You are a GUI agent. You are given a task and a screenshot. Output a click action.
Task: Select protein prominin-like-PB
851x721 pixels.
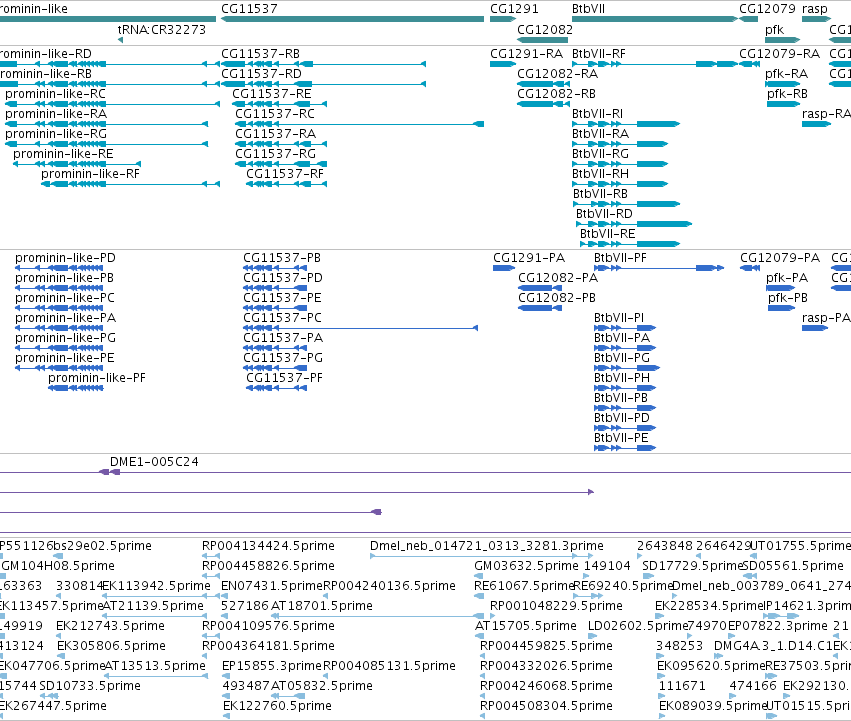pos(64,278)
